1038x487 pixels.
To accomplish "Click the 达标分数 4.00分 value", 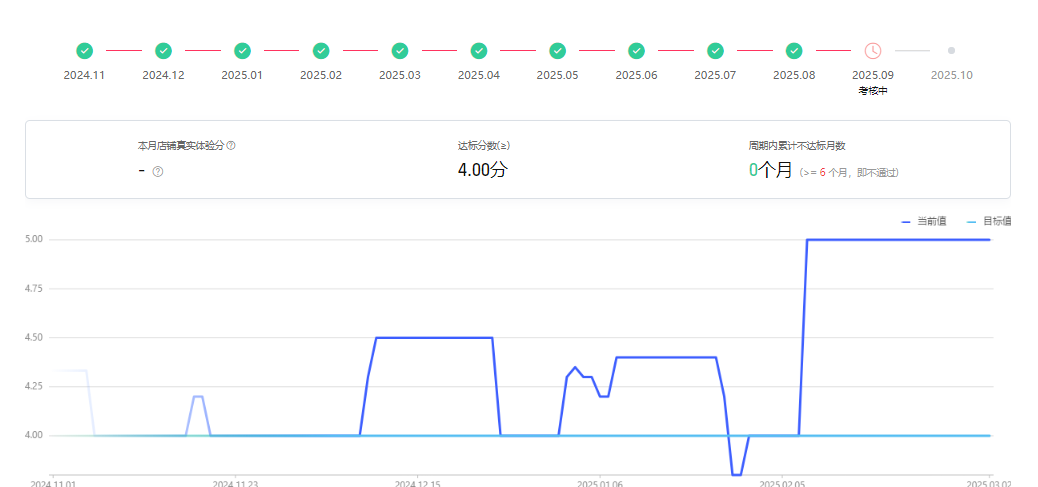I will click(483, 170).
